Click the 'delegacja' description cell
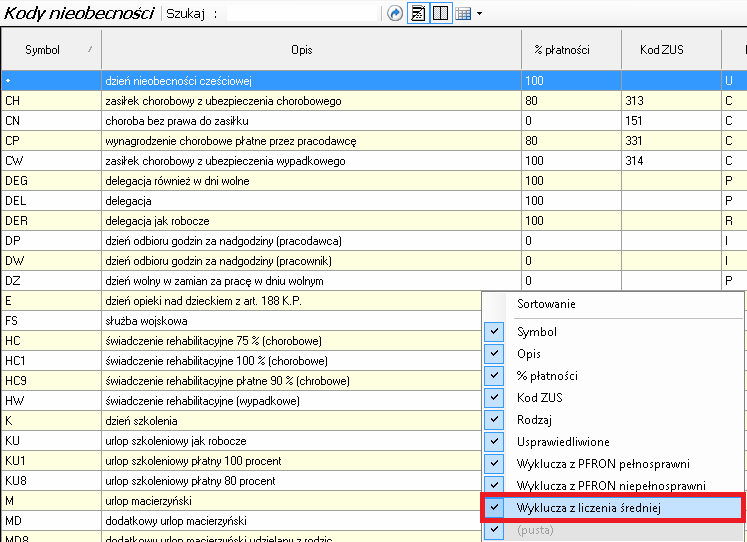The width and height of the screenshot is (747, 542). pyautogui.click(x=312, y=201)
